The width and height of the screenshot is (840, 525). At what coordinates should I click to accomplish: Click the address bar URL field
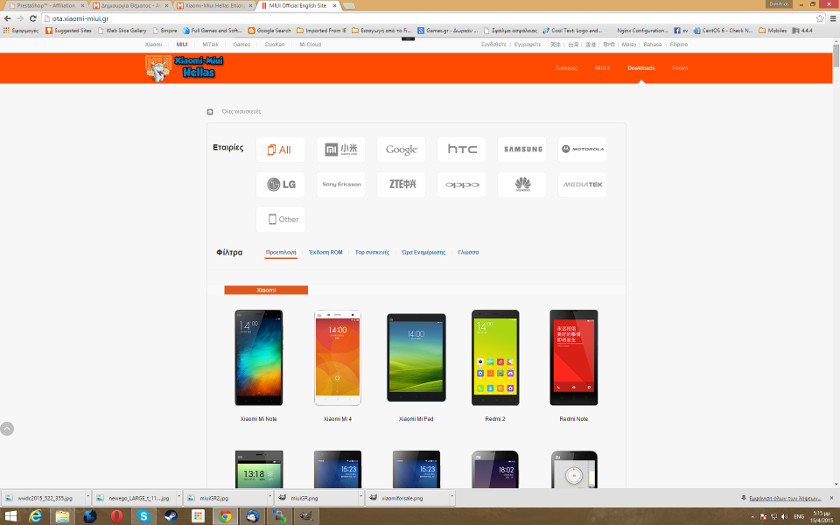click(427, 18)
